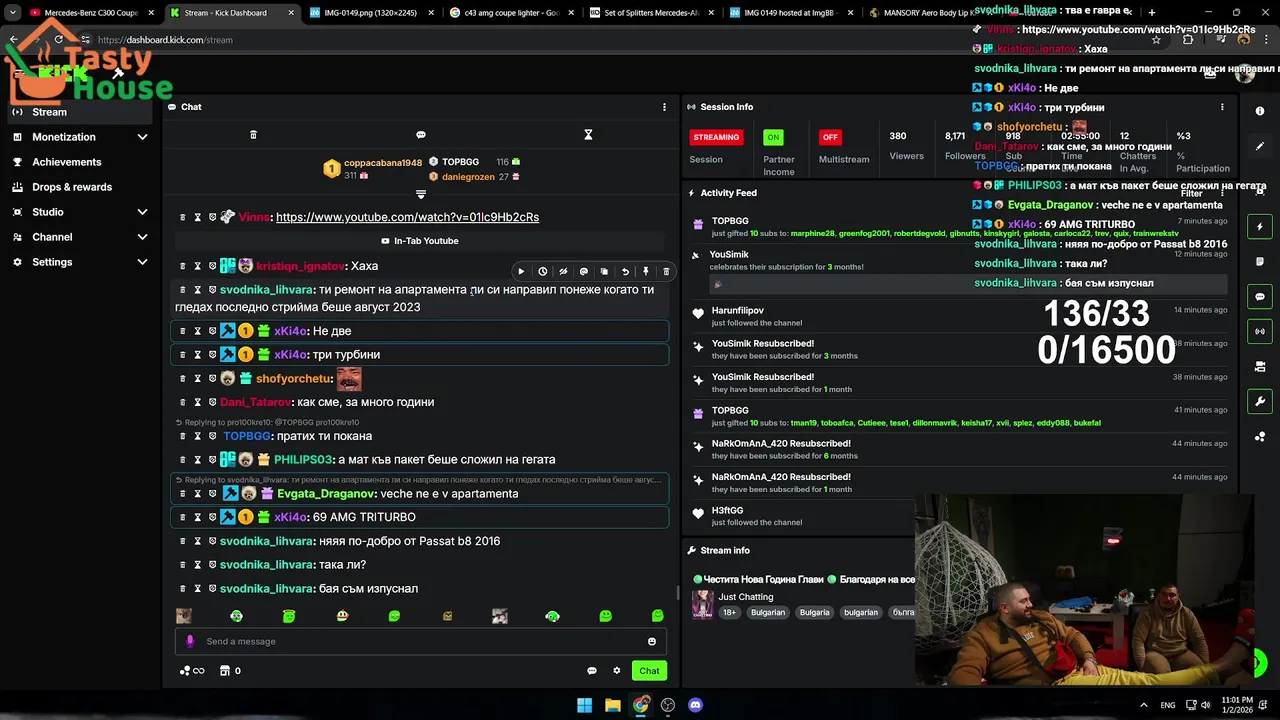The height and width of the screenshot is (720, 1280).
Task: Click the info icon in right toolbar
Action: click(1260, 111)
